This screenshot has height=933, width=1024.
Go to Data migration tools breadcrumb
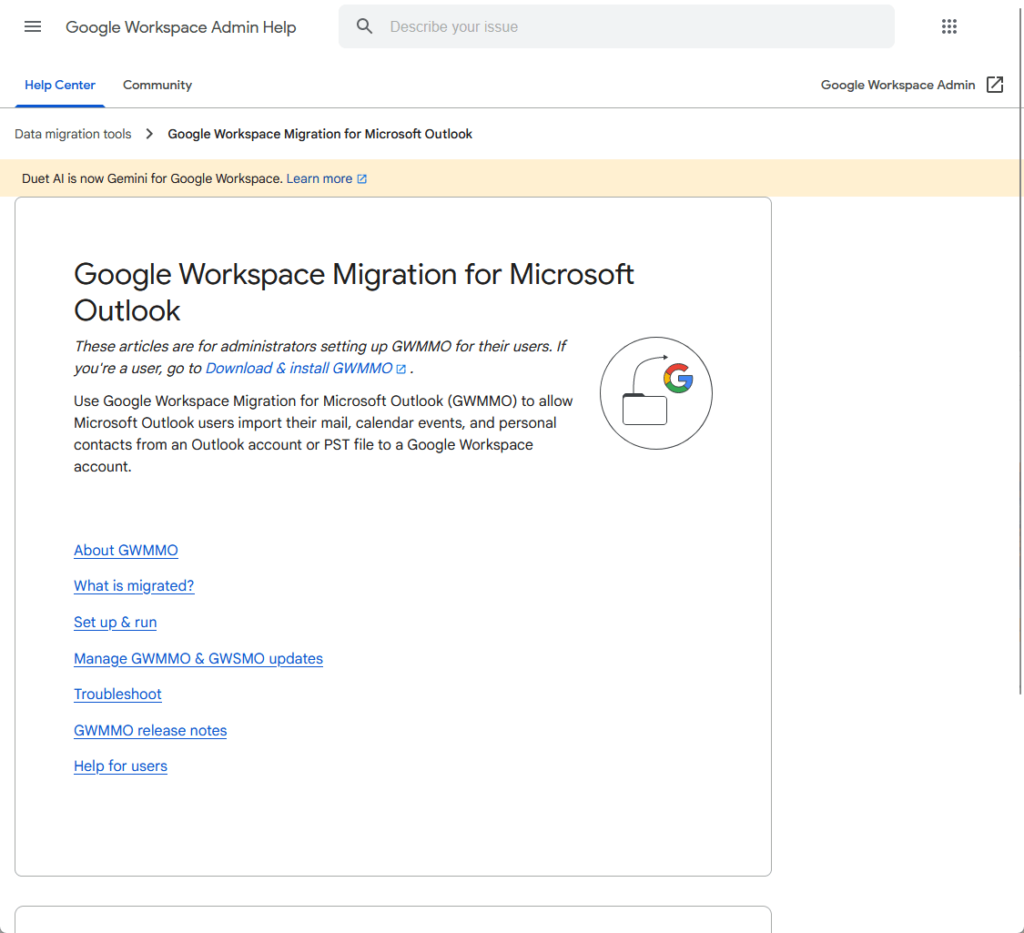[73, 134]
